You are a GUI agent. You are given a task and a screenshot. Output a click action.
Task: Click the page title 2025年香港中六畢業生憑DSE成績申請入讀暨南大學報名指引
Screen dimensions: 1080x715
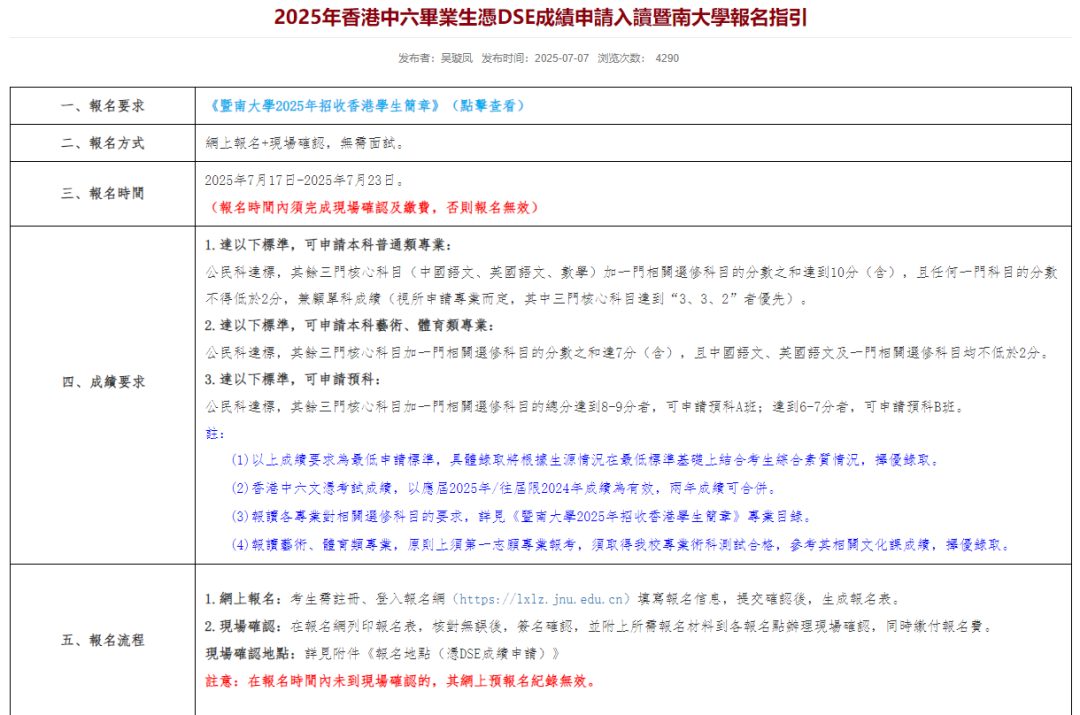pyautogui.click(x=540, y=17)
